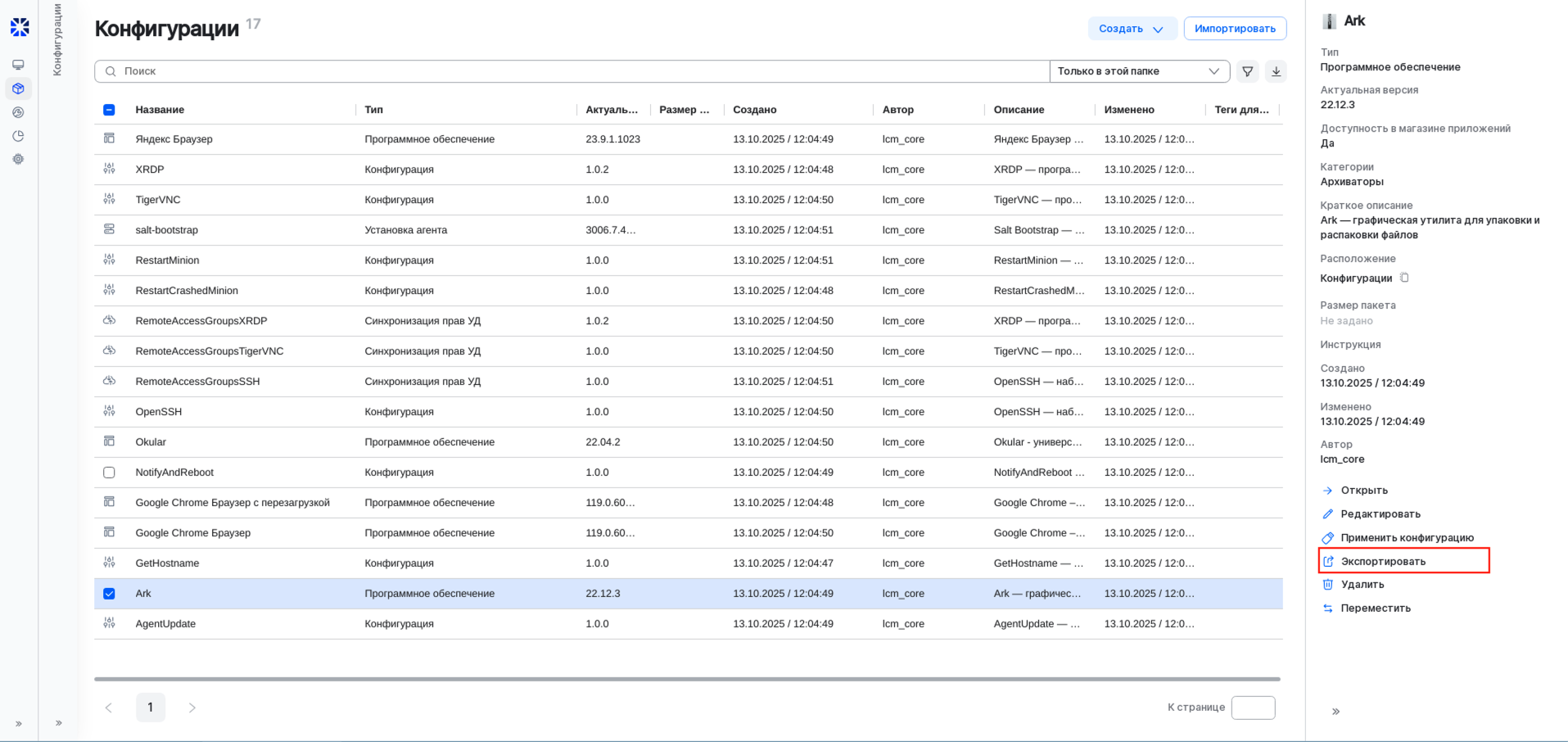Expand the Создать dropdown arrow
This screenshot has width=1568, height=742.
1159,28
